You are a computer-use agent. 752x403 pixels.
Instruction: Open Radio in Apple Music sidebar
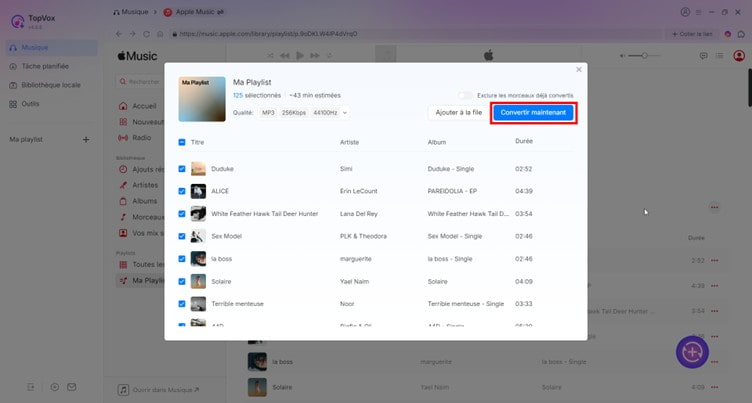137,138
